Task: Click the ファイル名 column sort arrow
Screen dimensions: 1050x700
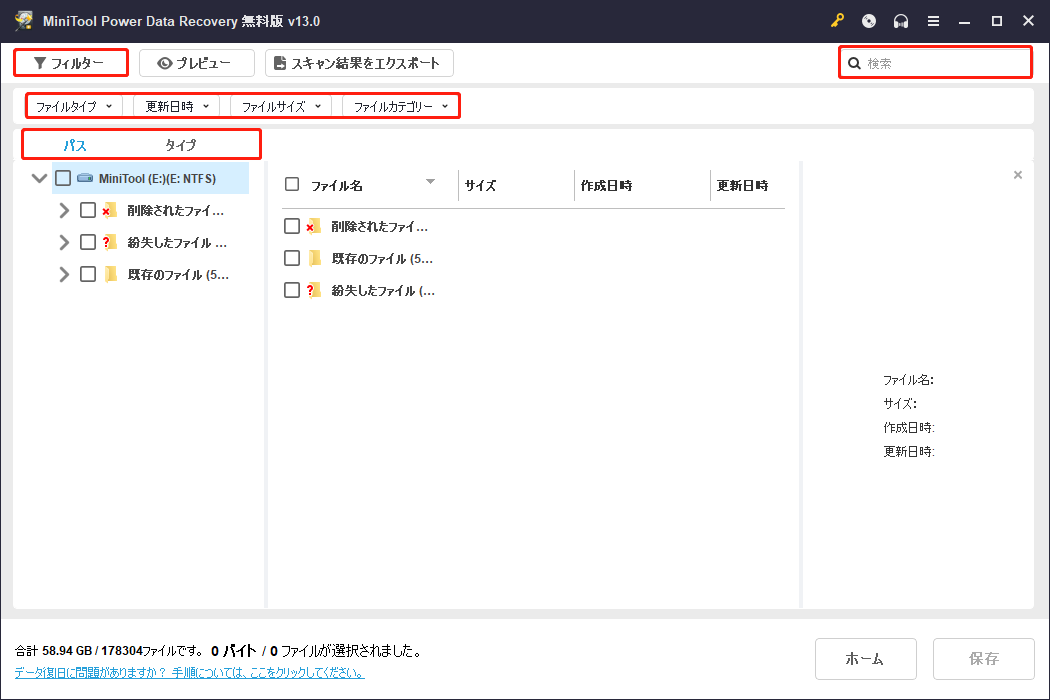Action: click(x=431, y=182)
